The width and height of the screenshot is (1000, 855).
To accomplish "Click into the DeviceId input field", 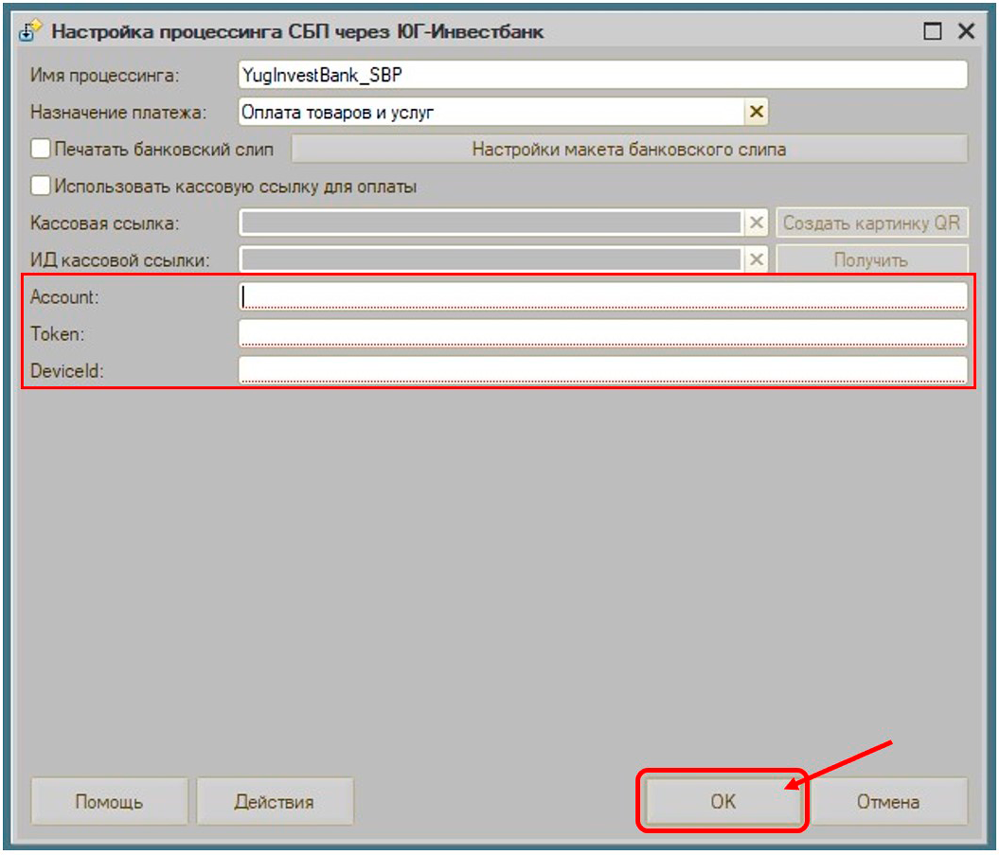I will point(603,370).
